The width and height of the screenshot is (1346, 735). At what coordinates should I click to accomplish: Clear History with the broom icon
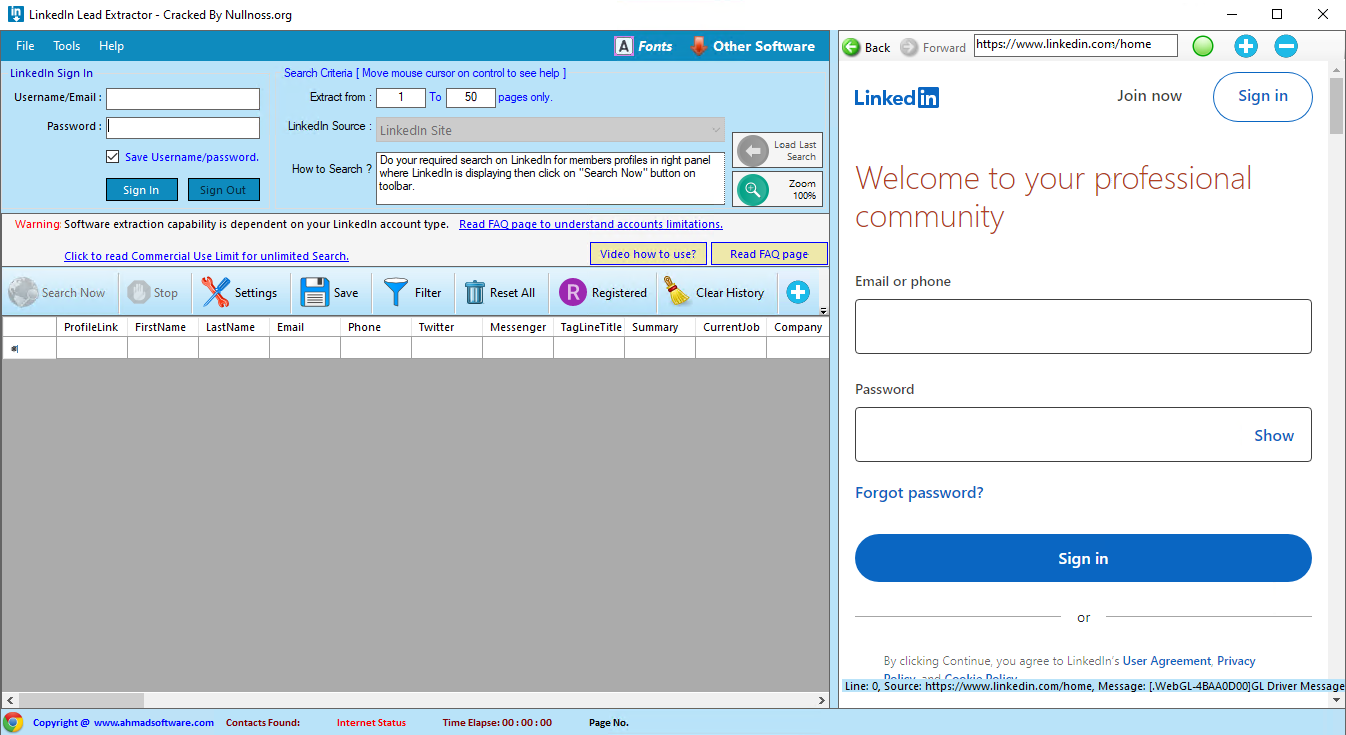(714, 293)
